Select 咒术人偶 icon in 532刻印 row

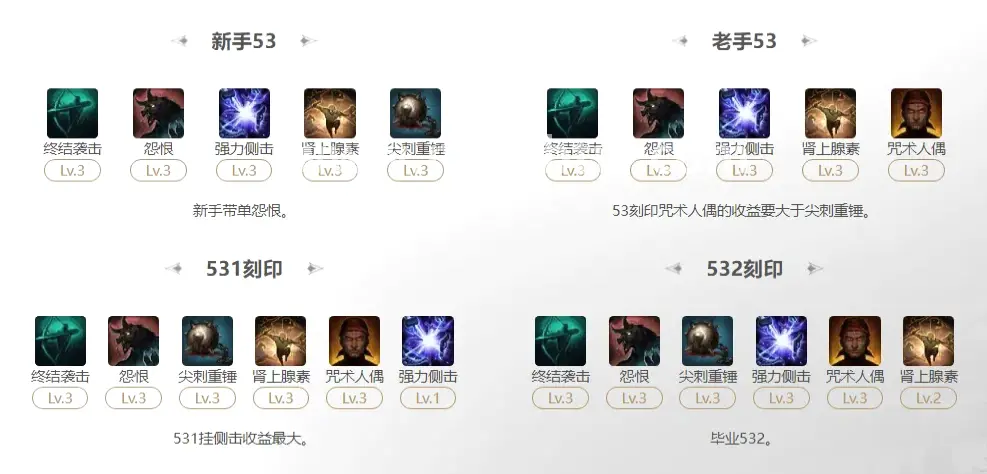pyautogui.click(x=855, y=341)
